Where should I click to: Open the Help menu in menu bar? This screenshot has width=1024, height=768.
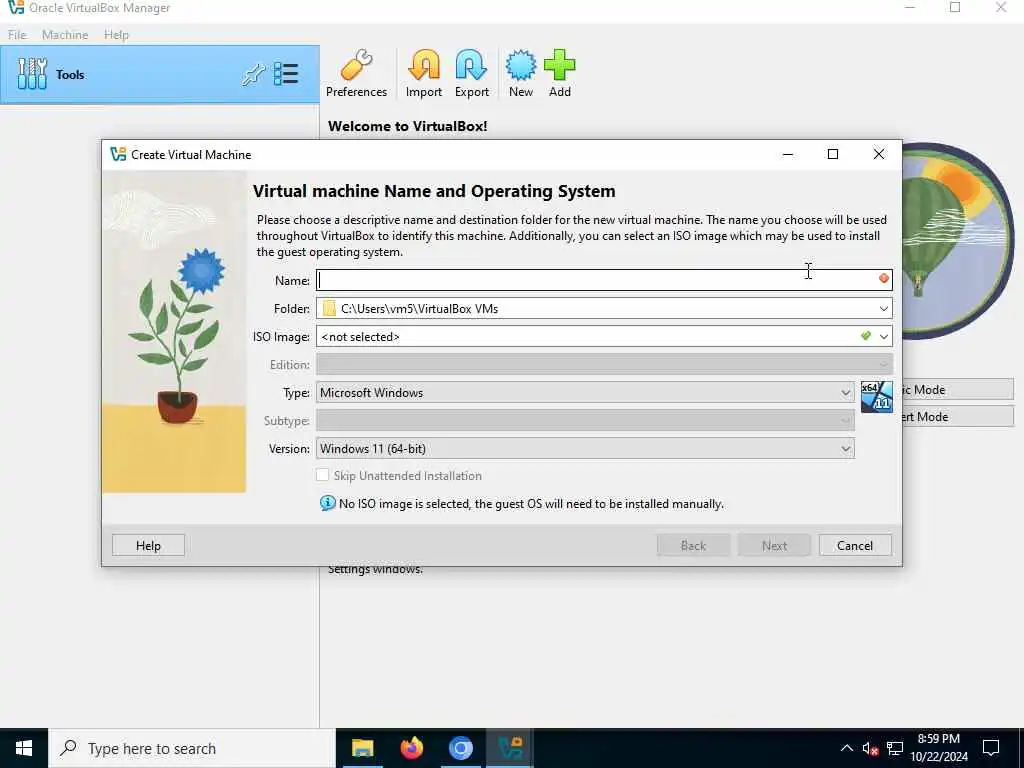116,35
